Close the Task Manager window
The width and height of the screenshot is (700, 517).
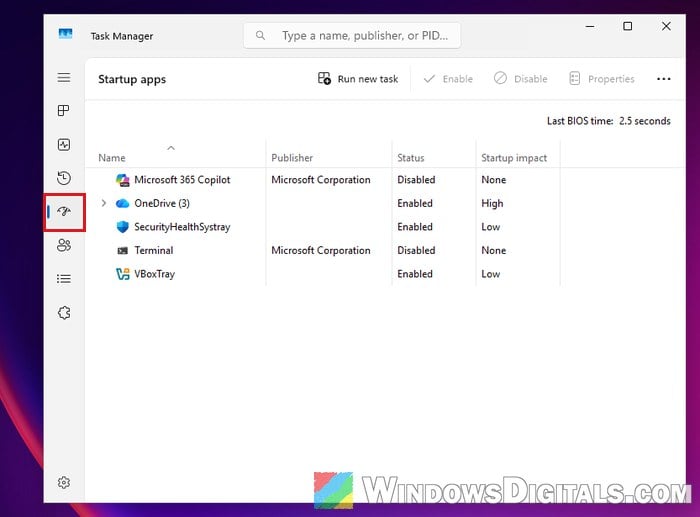pos(666,26)
